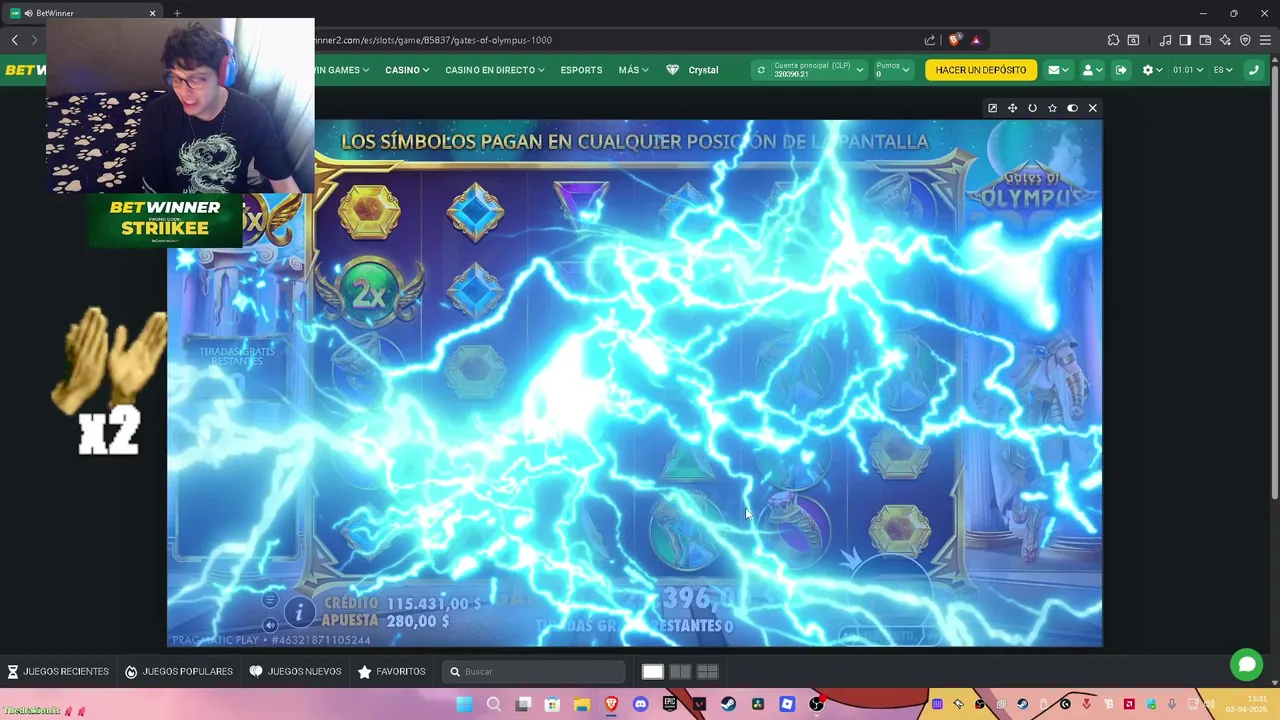
Task: Open the live chat bubble
Action: tap(1246, 664)
